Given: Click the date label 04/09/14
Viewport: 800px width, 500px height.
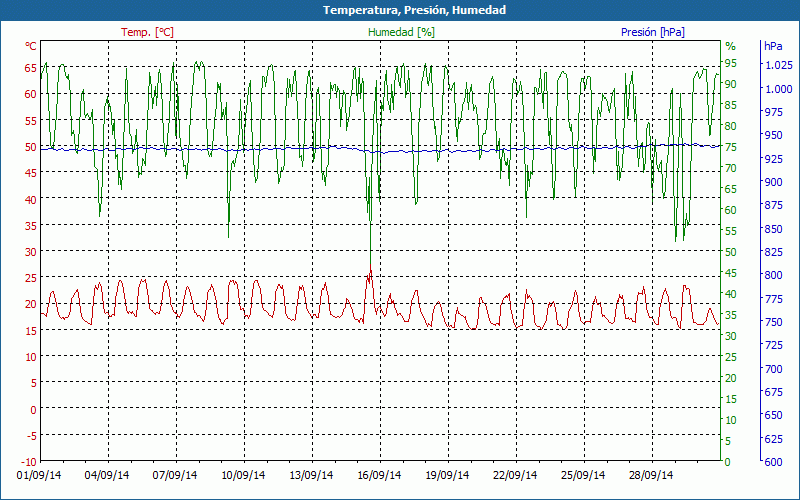Looking at the screenshot, I should (107, 475).
